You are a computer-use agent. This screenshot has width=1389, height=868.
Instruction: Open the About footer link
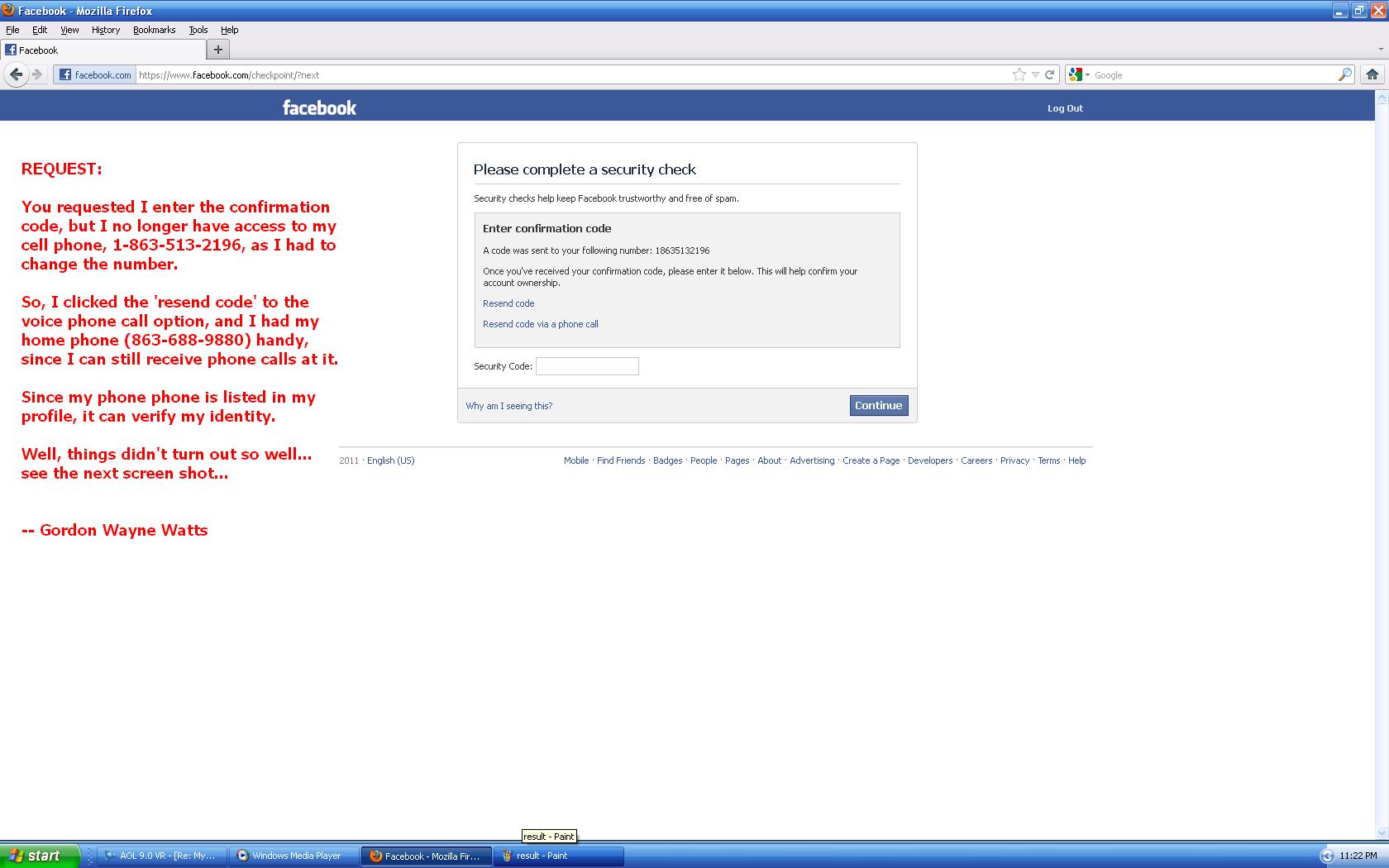770,460
